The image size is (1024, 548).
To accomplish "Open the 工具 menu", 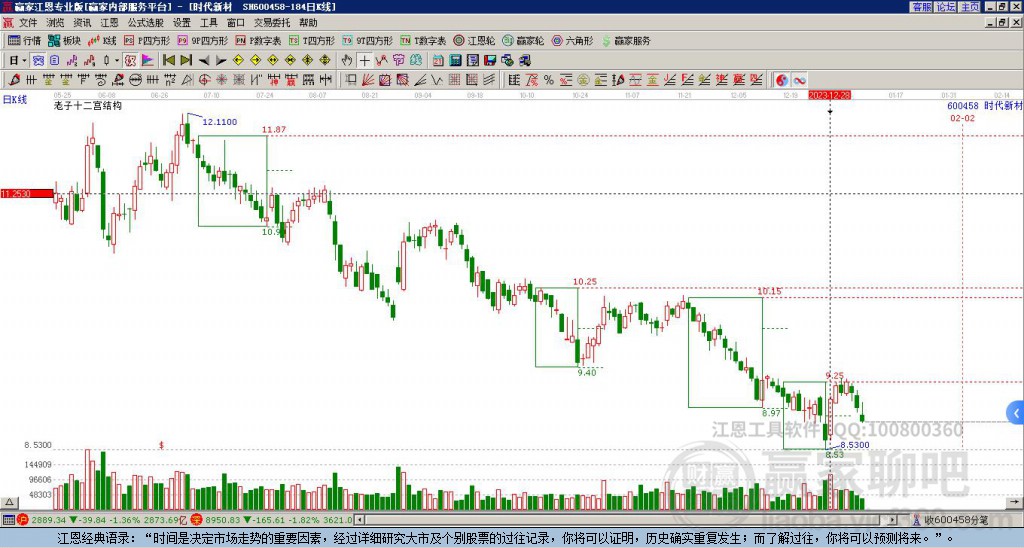I will point(208,23).
